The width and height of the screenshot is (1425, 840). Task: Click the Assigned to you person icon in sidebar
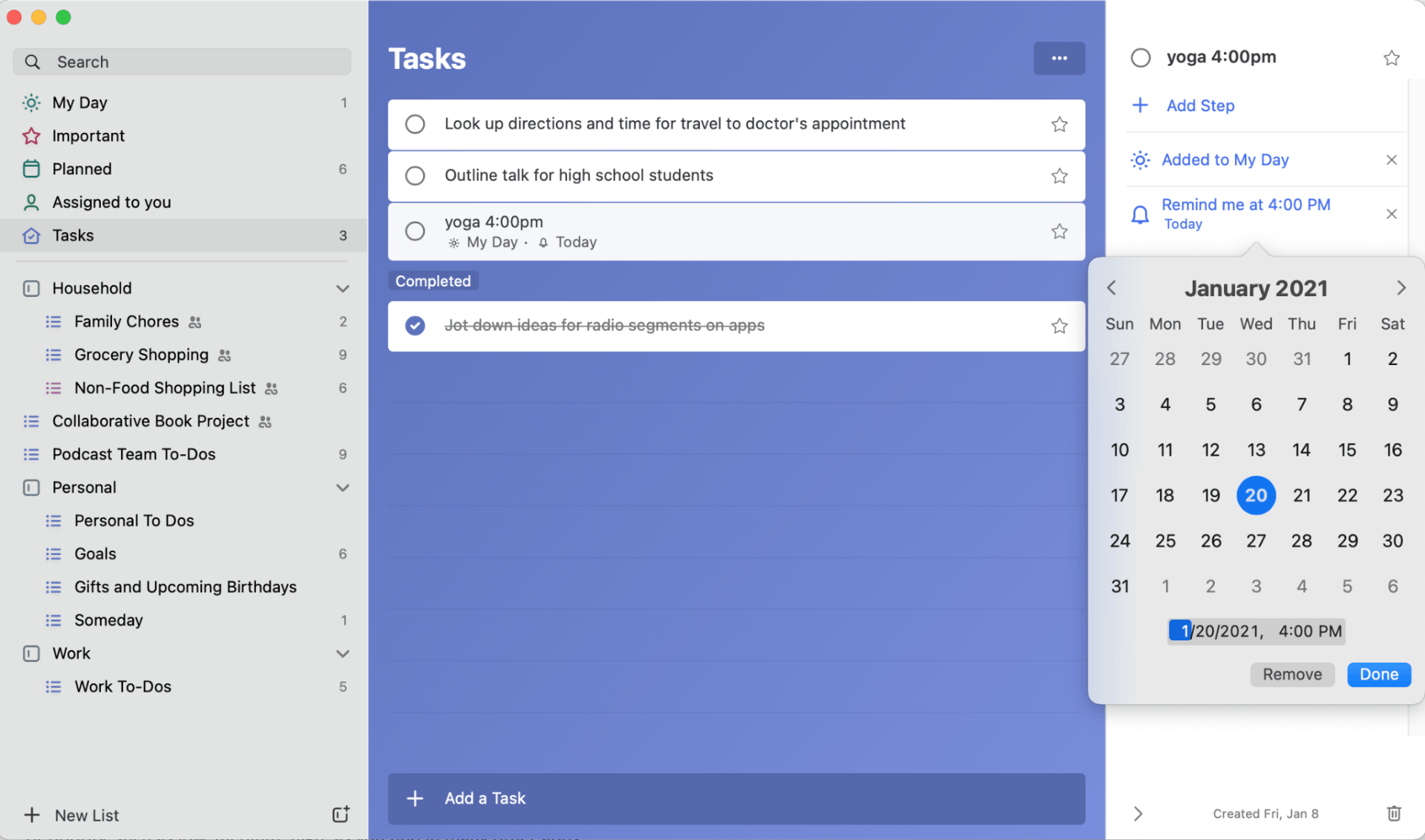tap(30, 201)
